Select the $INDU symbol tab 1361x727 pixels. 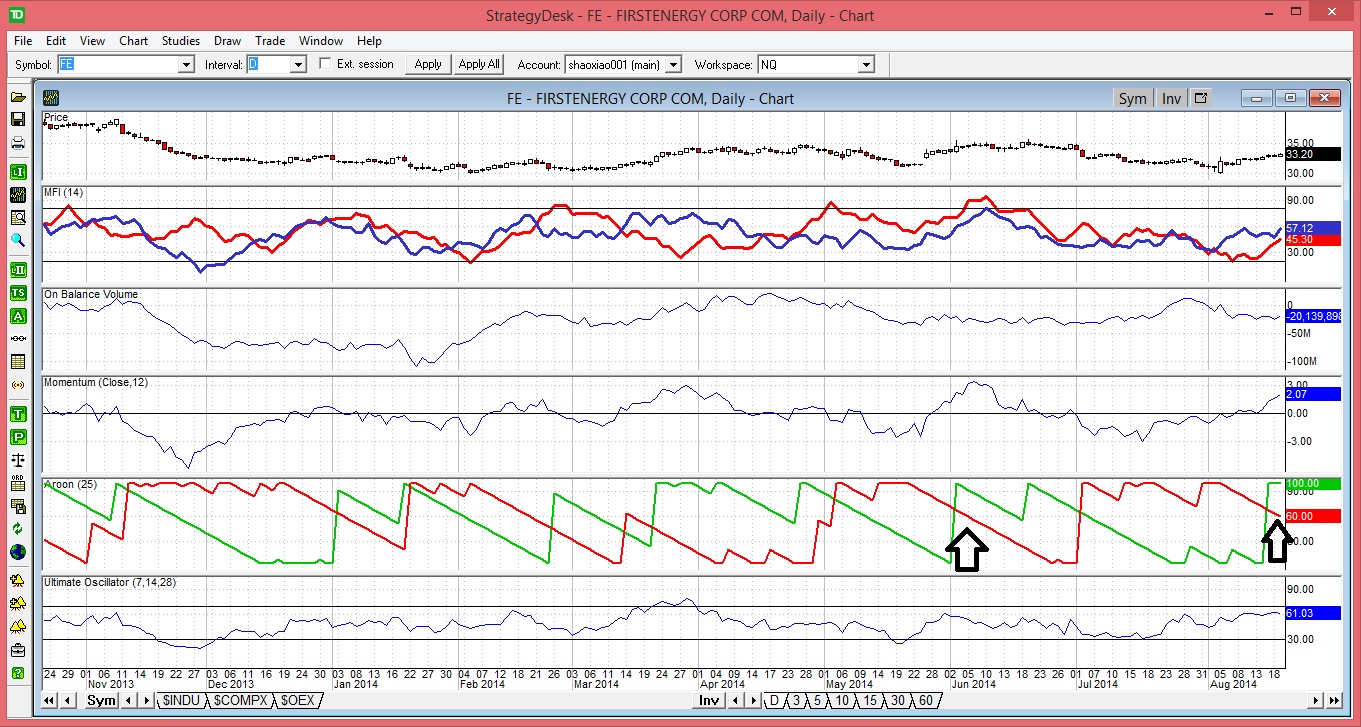[183, 700]
